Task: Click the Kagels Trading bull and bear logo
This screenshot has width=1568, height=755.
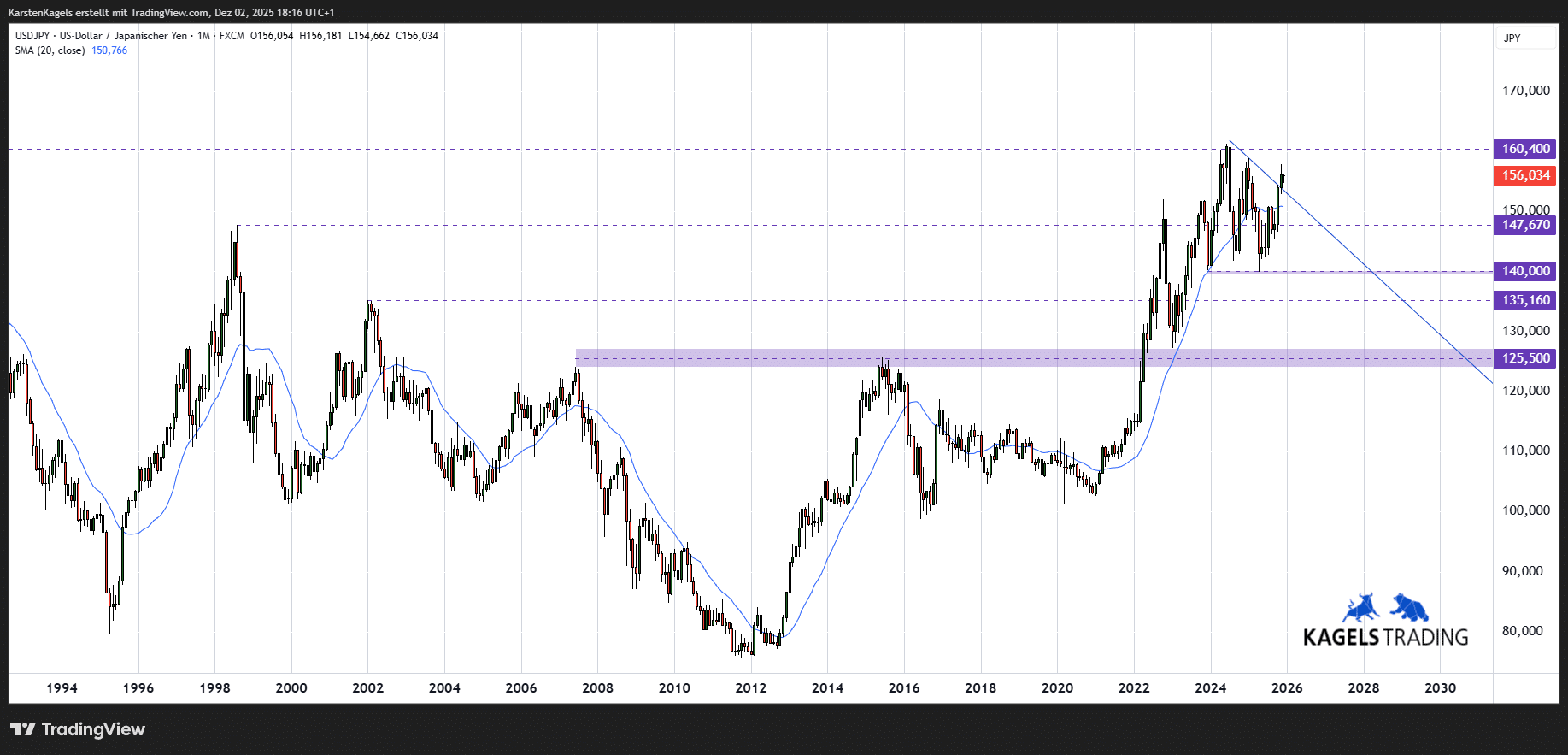Action: click(1385, 622)
